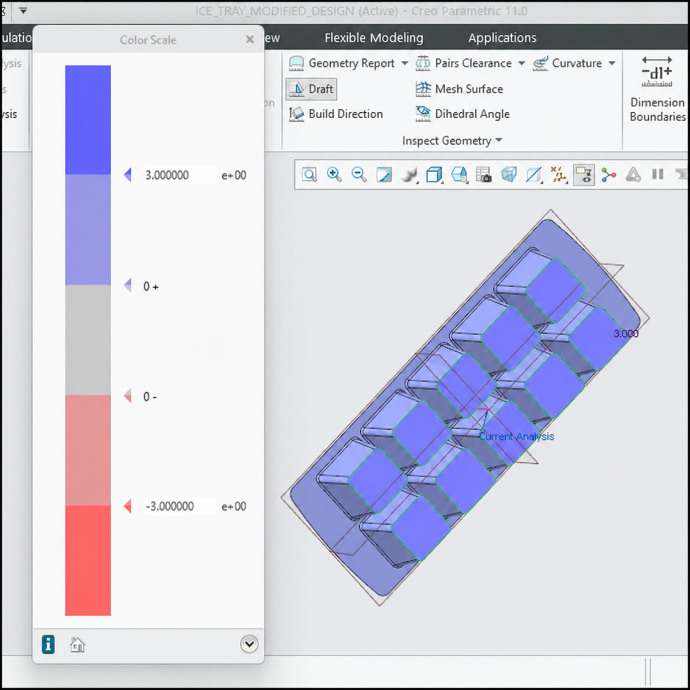Viewport: 690px width, 690px height.
Task: Expand the Geometry Report dropdown arrow
Action: point(404,63)
